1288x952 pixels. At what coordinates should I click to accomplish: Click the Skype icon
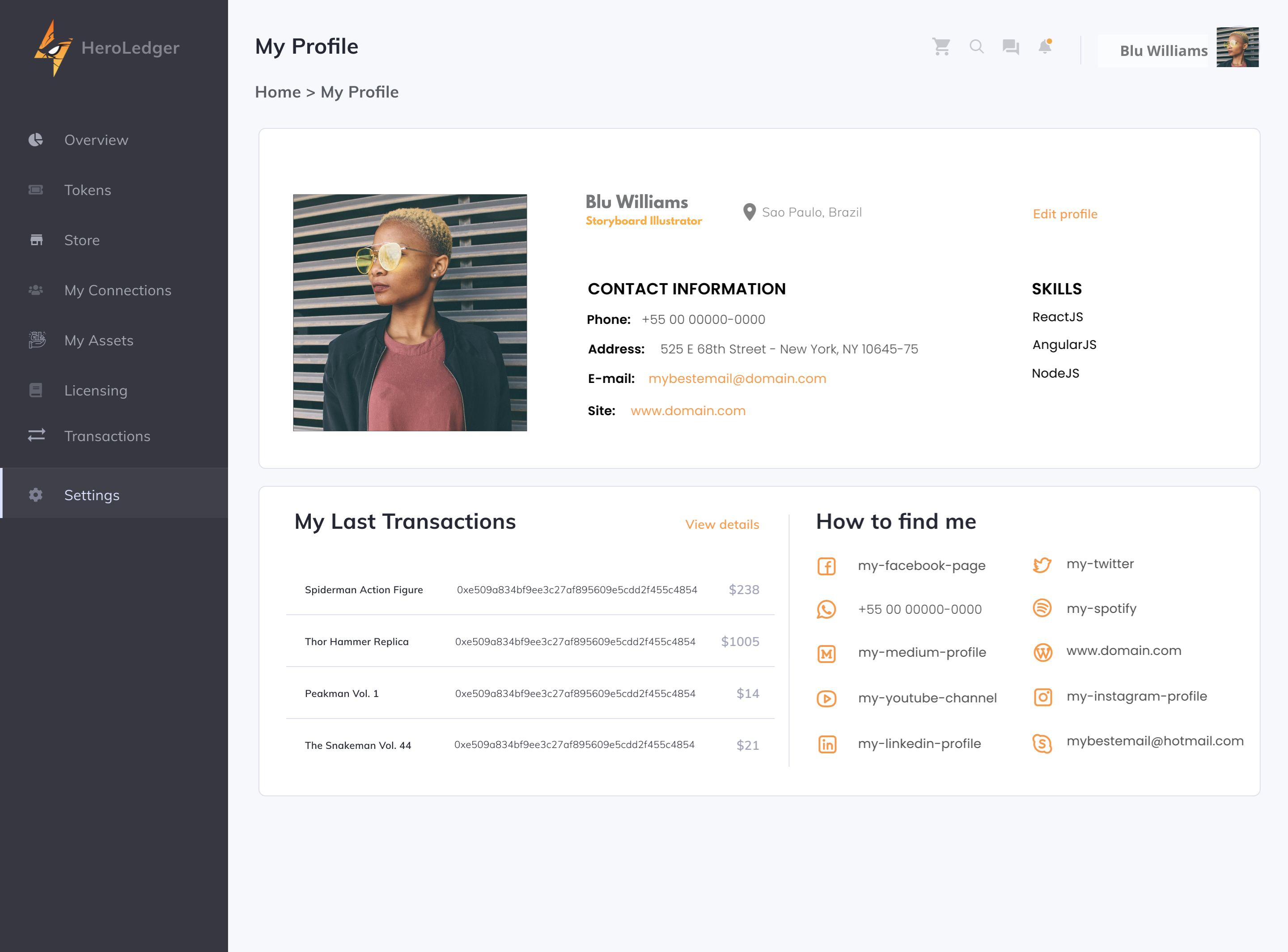click(1042, 743)
